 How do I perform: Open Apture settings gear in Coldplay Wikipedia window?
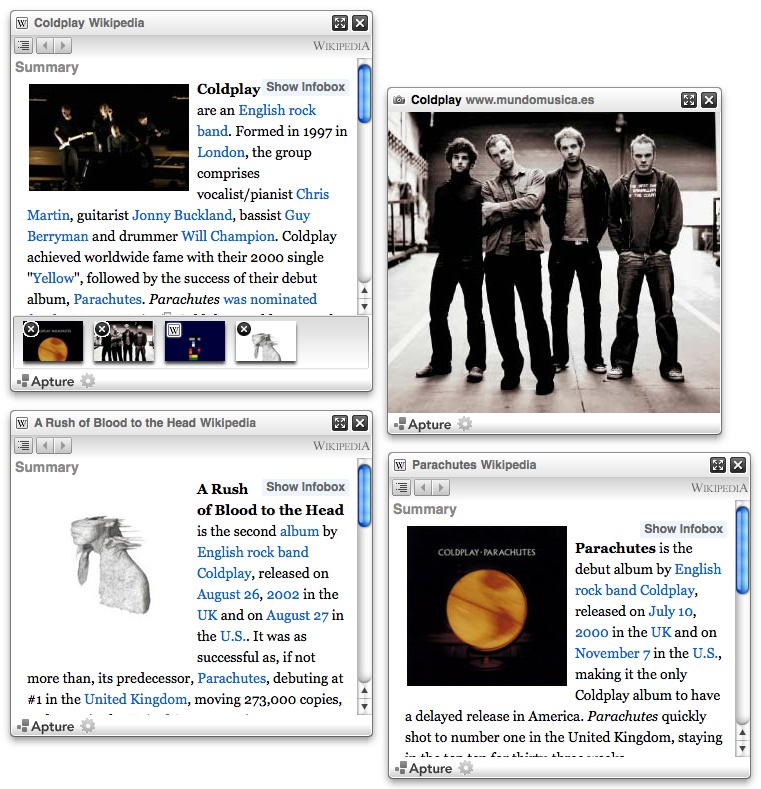(88, 381)
